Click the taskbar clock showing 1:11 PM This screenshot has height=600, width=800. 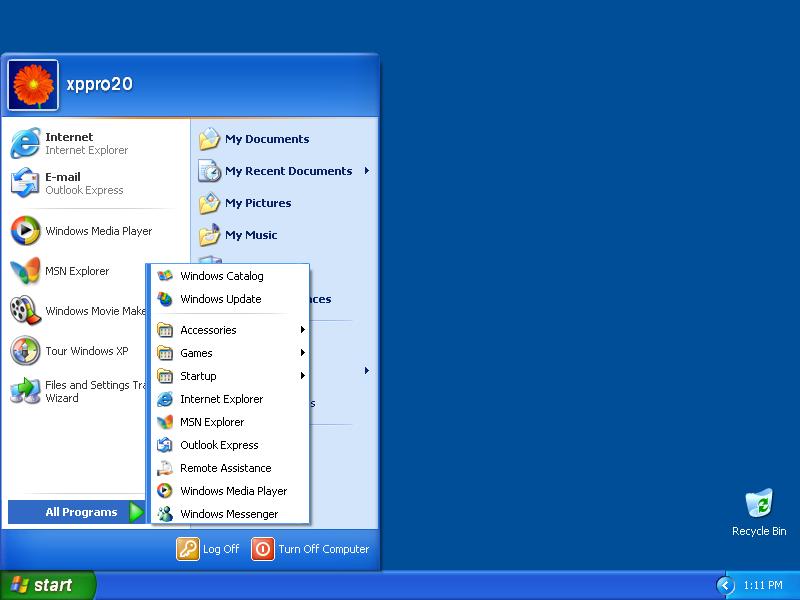763,585
